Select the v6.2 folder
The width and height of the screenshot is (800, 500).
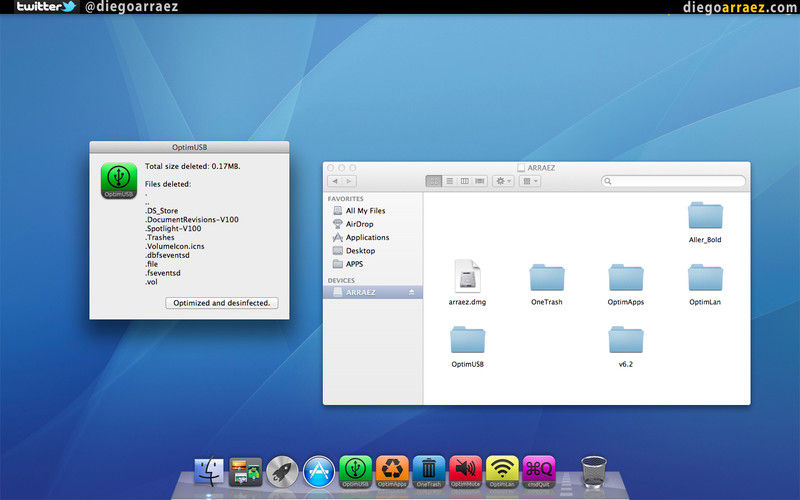click(x=626, y=347)
